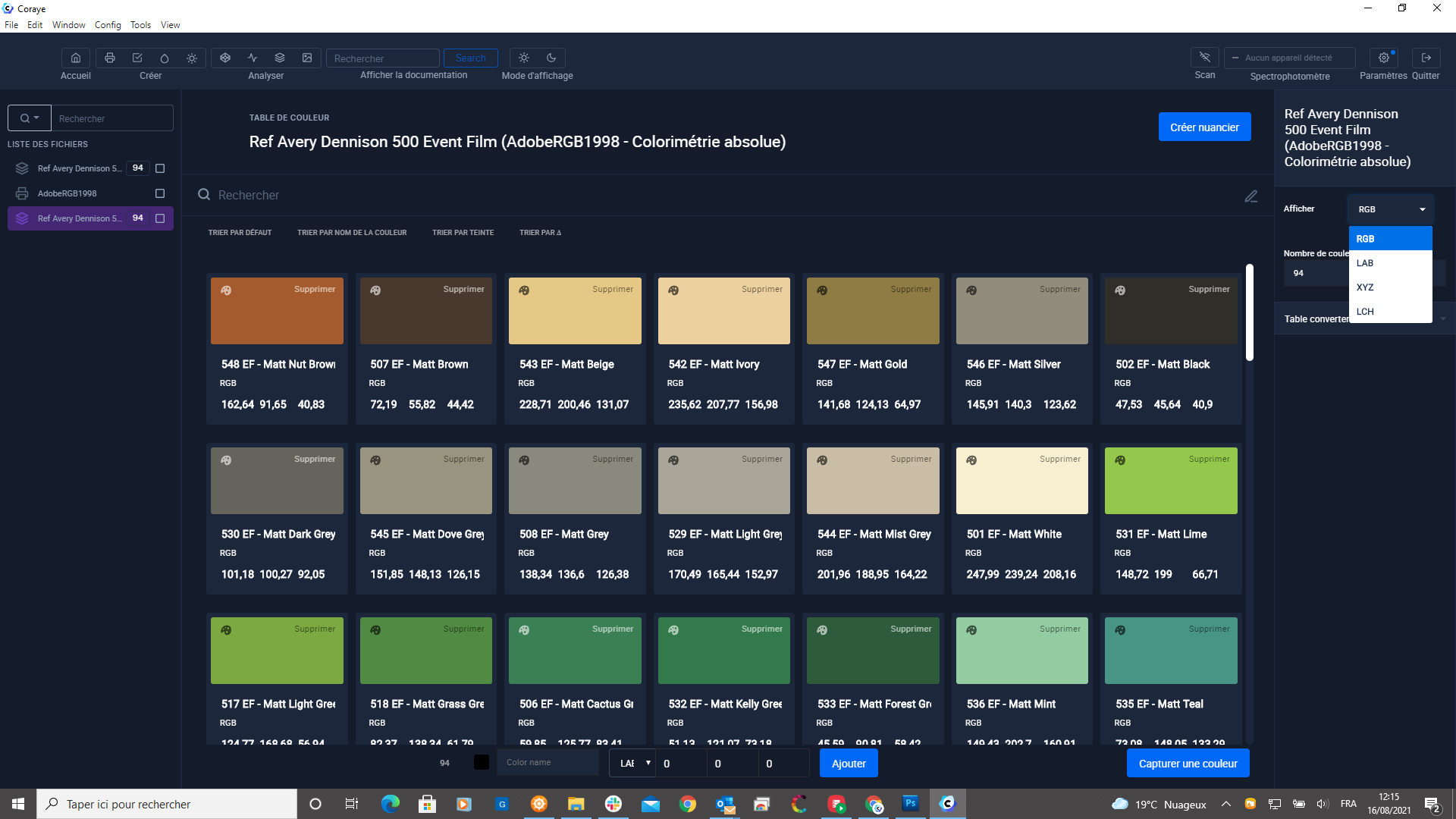
Task: Open the search filter dropdown in the file sidebar
Action: (x=30, y=118)
